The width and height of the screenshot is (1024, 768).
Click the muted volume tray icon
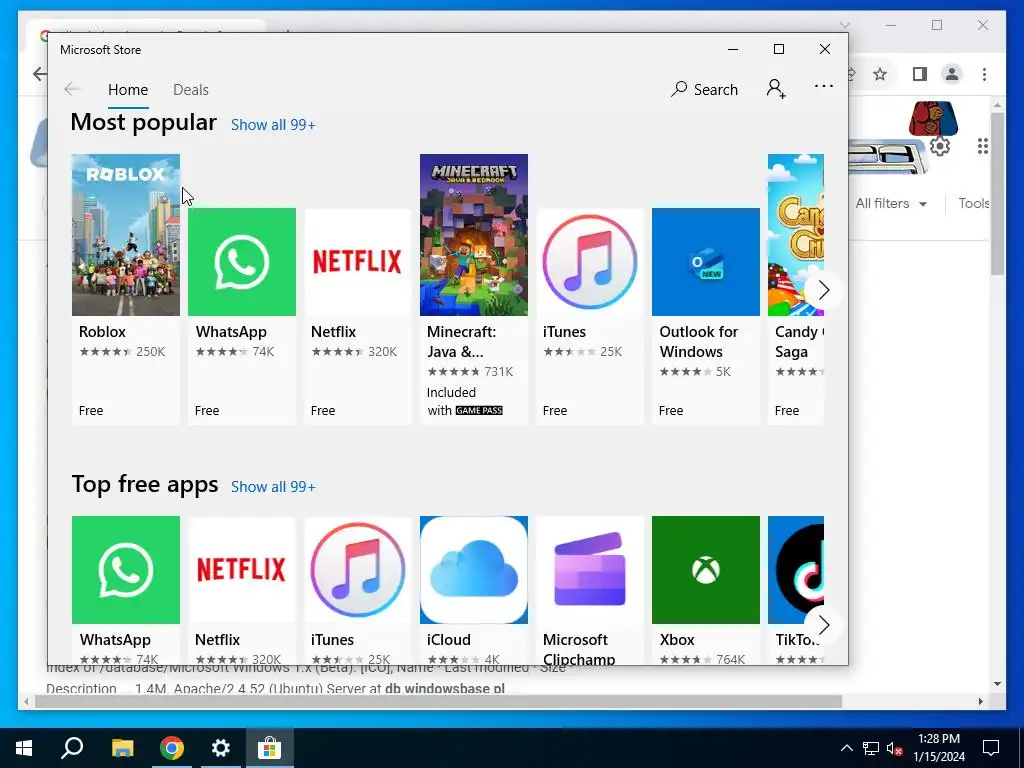895,748
